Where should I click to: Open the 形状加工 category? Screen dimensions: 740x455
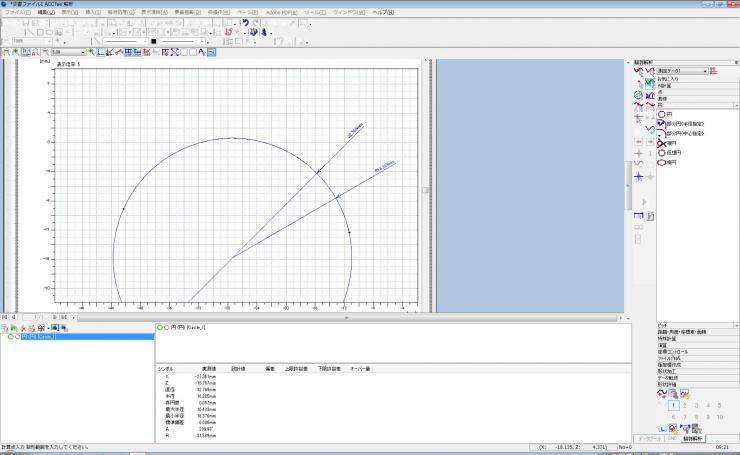click(698, 371)
